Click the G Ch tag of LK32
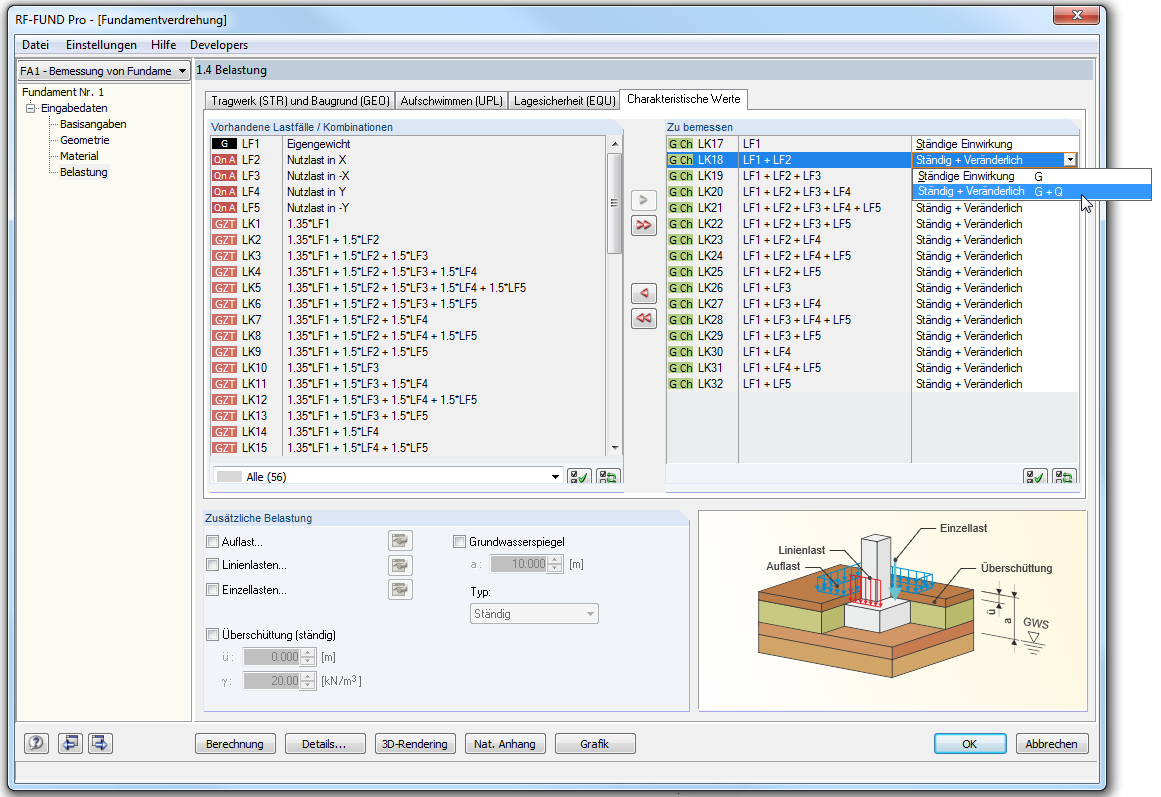Screen dimensions: 1161x797 click(680, 384)
